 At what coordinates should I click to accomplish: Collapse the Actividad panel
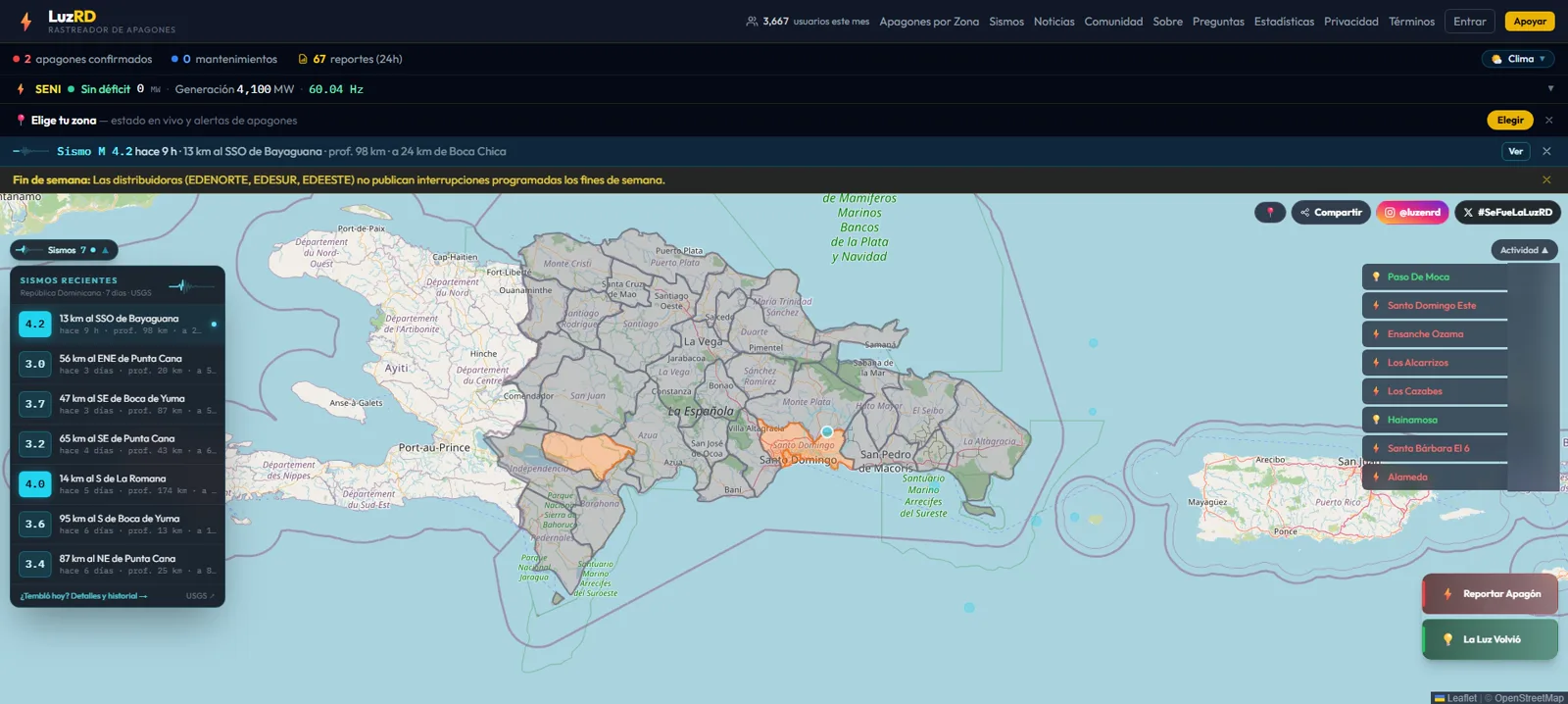(1524, 250)
